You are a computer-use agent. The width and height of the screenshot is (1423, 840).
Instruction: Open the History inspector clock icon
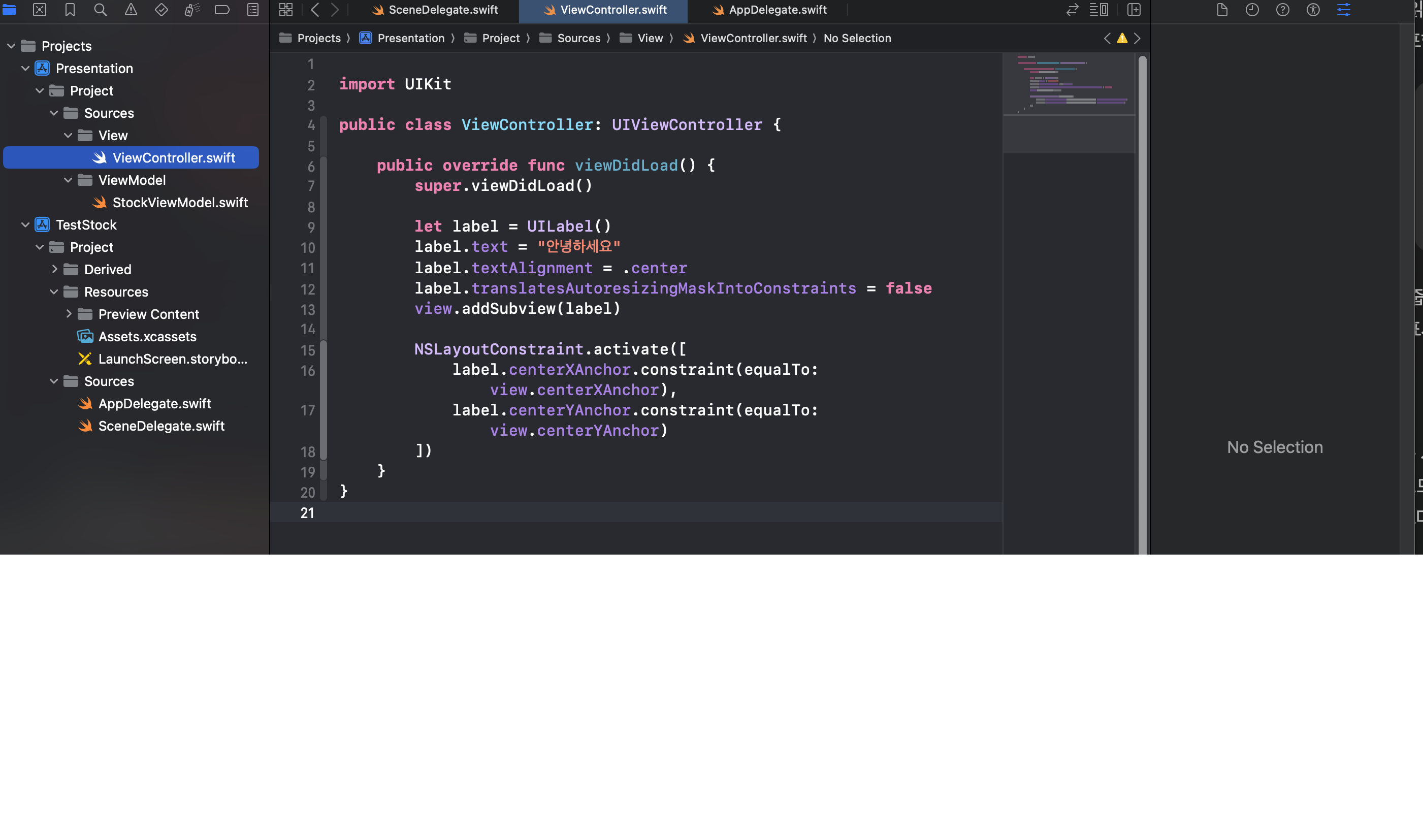[x=1252, y=10]
